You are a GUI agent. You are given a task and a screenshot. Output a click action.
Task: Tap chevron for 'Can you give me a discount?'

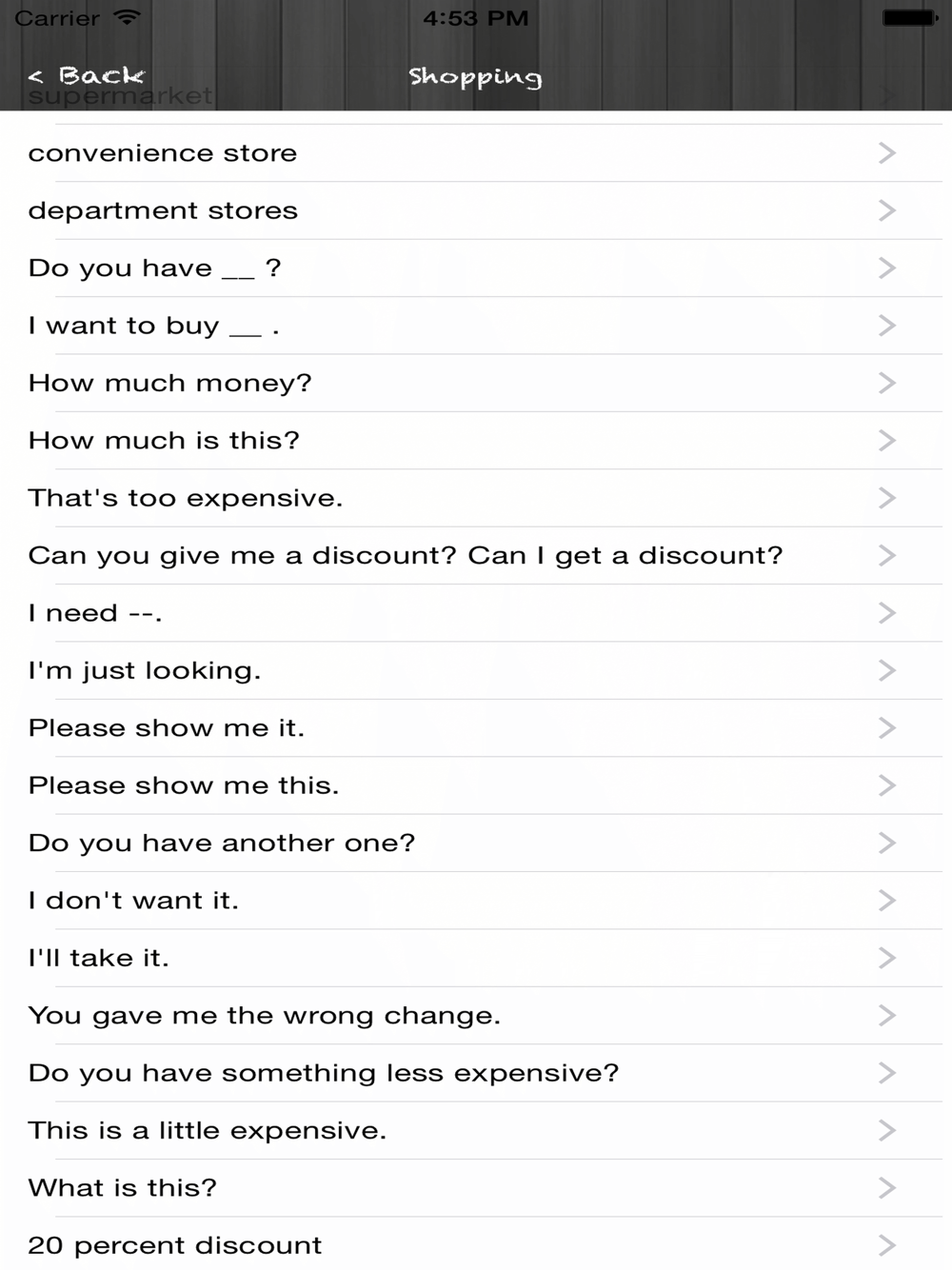coord(887,555)
